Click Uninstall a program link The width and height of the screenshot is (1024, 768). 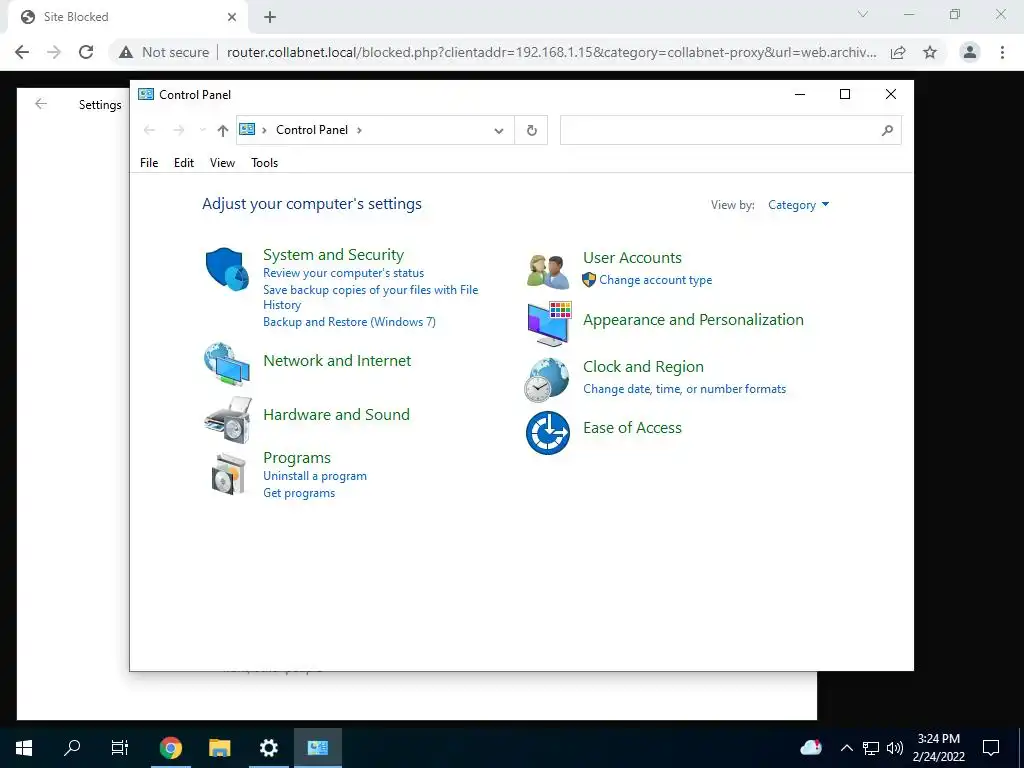[315, 476]
